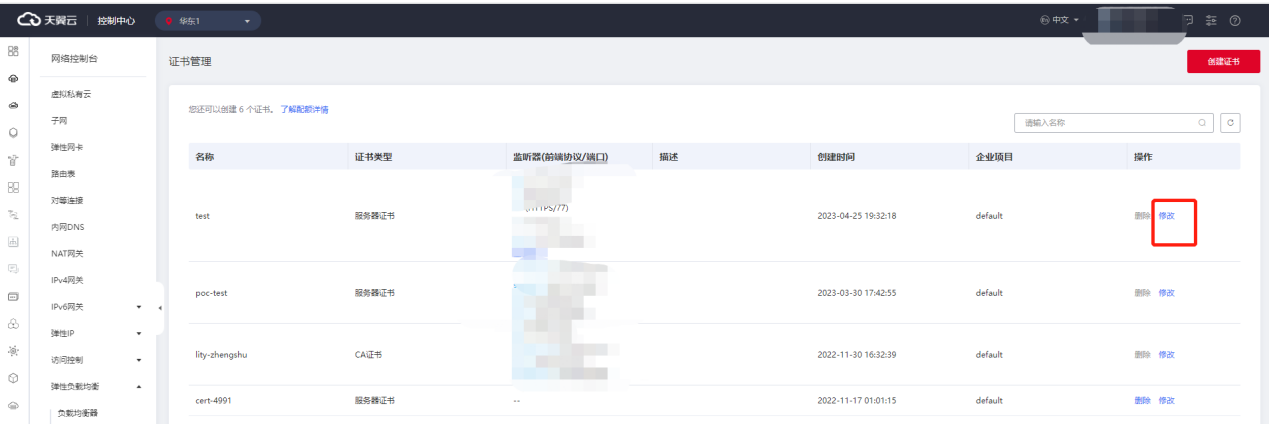Click the 天翼云 cloud logo
The height and width of the screenshot is (424, 1269).
(x=48, y=20)
